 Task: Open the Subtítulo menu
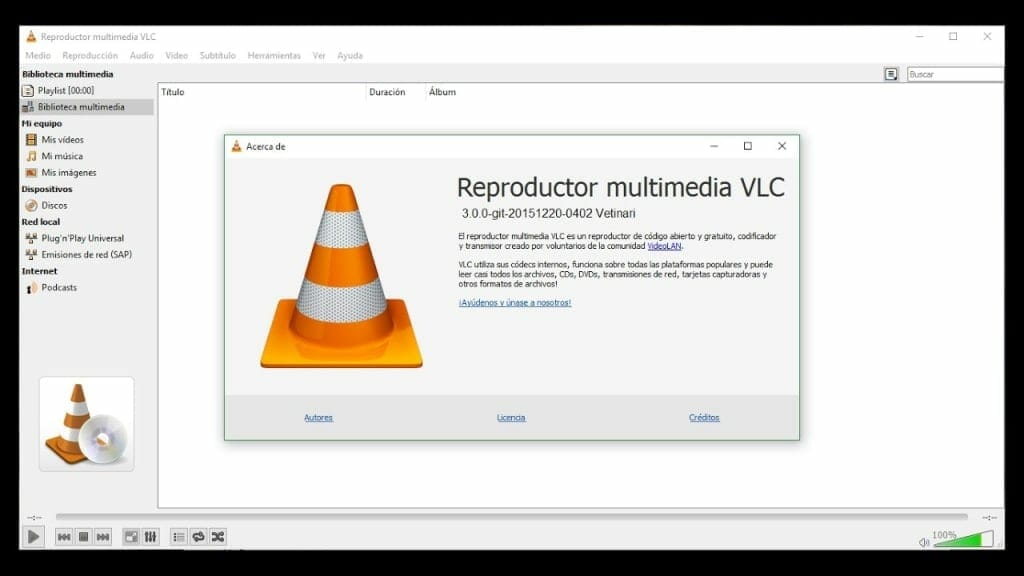217,56
